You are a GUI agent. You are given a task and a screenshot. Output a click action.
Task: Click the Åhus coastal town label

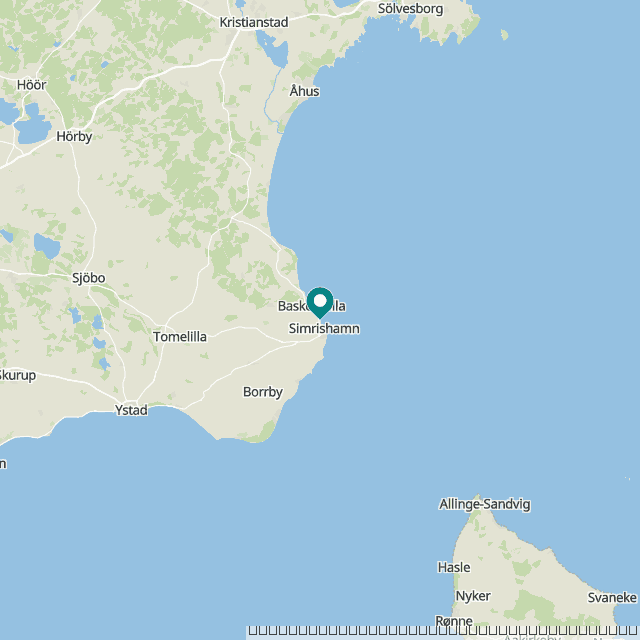pyautogui.click(x=304, y=91)
